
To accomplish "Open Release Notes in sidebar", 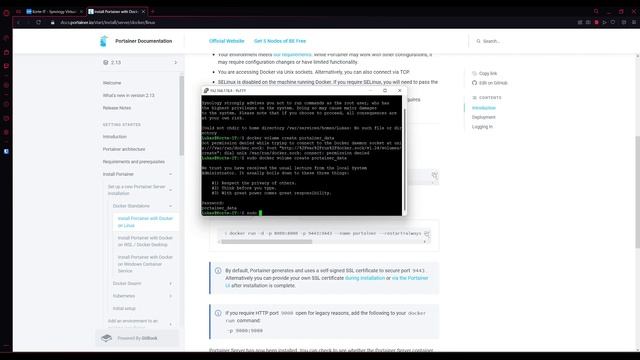I will click(117, 108).
